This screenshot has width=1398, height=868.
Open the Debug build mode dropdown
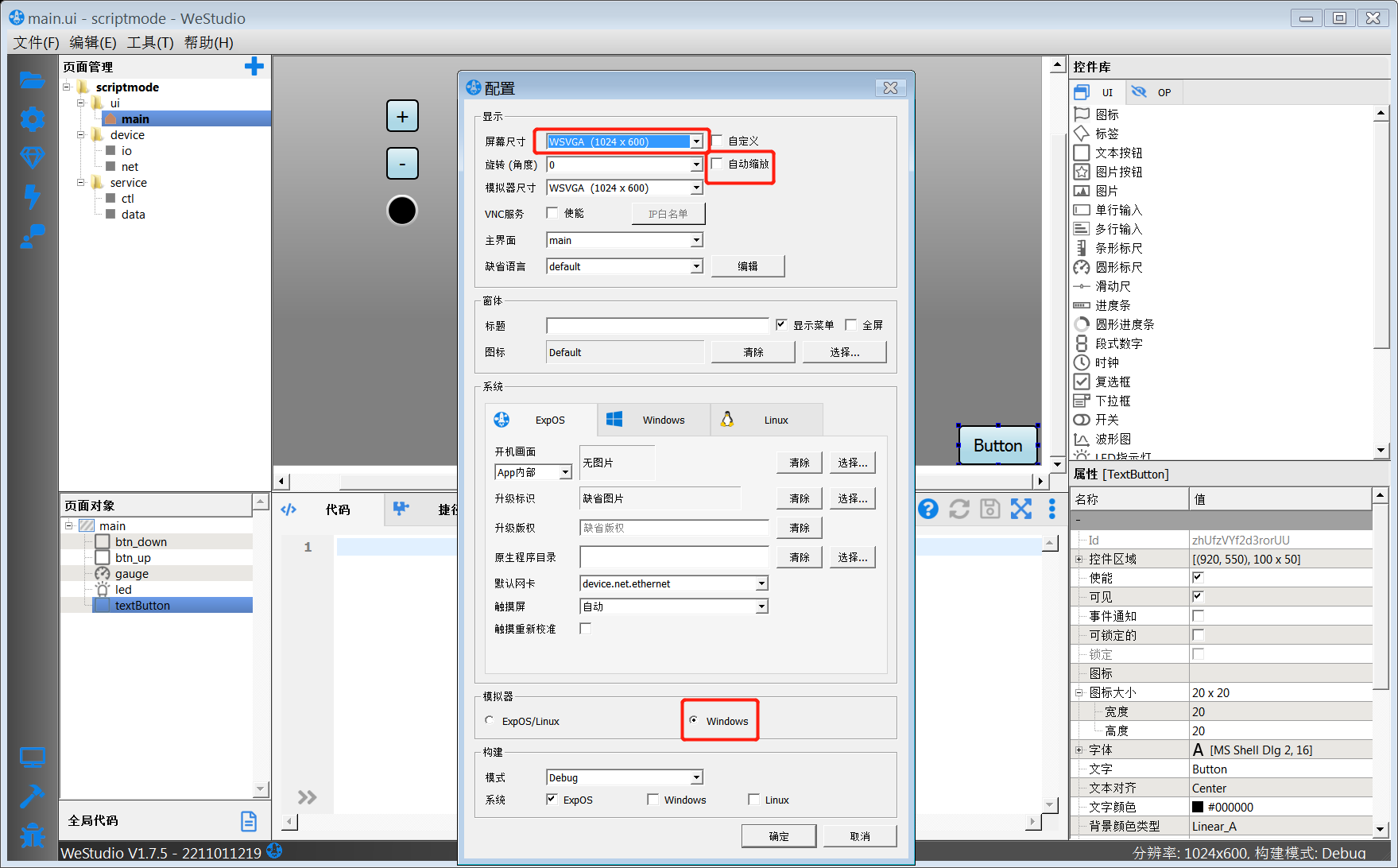pyautogui.click(x=696, y=777)
